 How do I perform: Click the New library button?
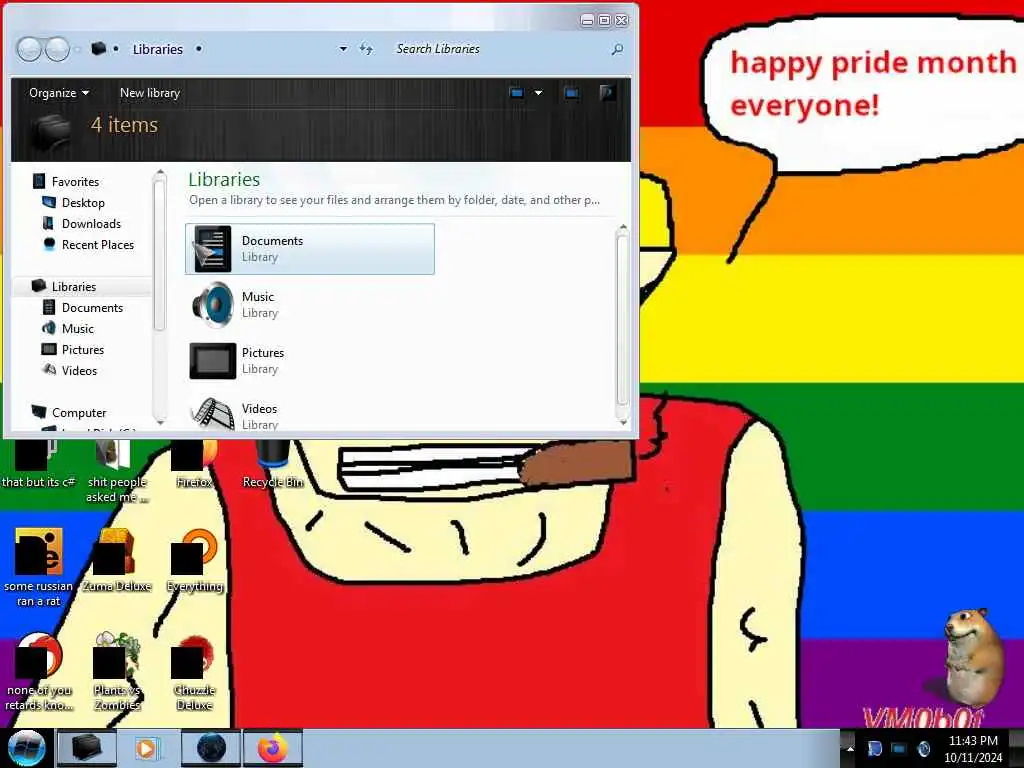[x=150, y=93]
